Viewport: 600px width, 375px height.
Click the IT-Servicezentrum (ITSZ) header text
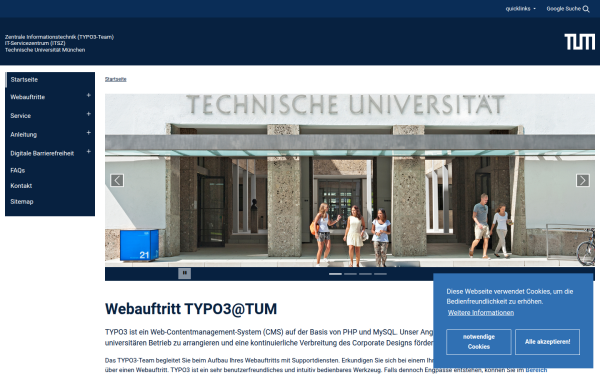pyautogui.click(x=35, y=43)
